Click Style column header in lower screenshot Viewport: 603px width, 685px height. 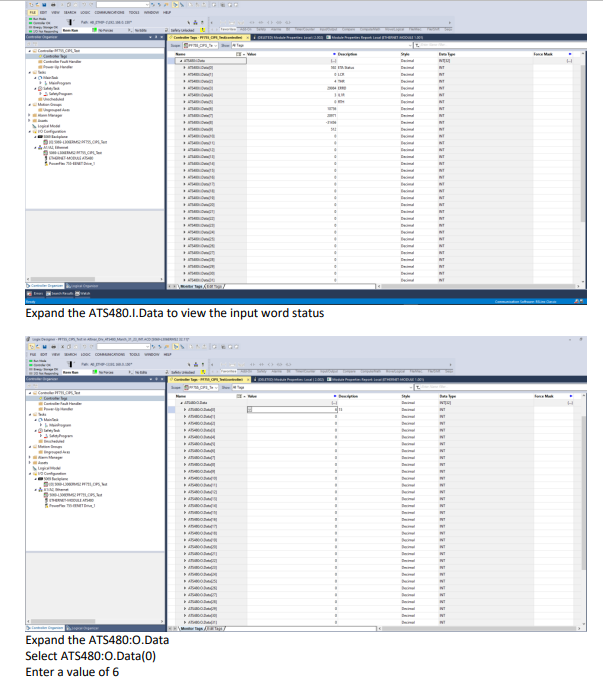tap(406, 396)
